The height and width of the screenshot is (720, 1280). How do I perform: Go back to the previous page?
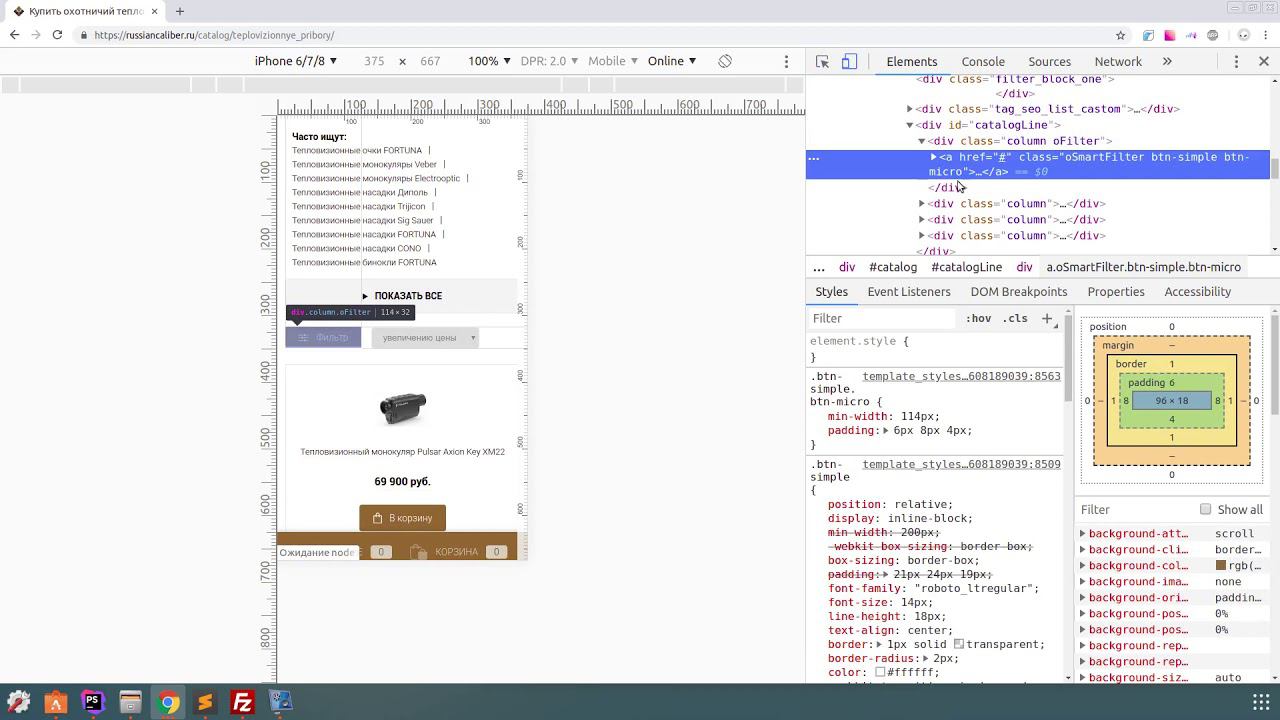point(14,35)
